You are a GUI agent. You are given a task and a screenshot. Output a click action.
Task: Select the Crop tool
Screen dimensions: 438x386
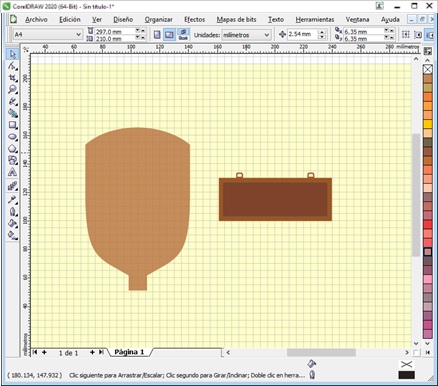click(x=12, y=78)
